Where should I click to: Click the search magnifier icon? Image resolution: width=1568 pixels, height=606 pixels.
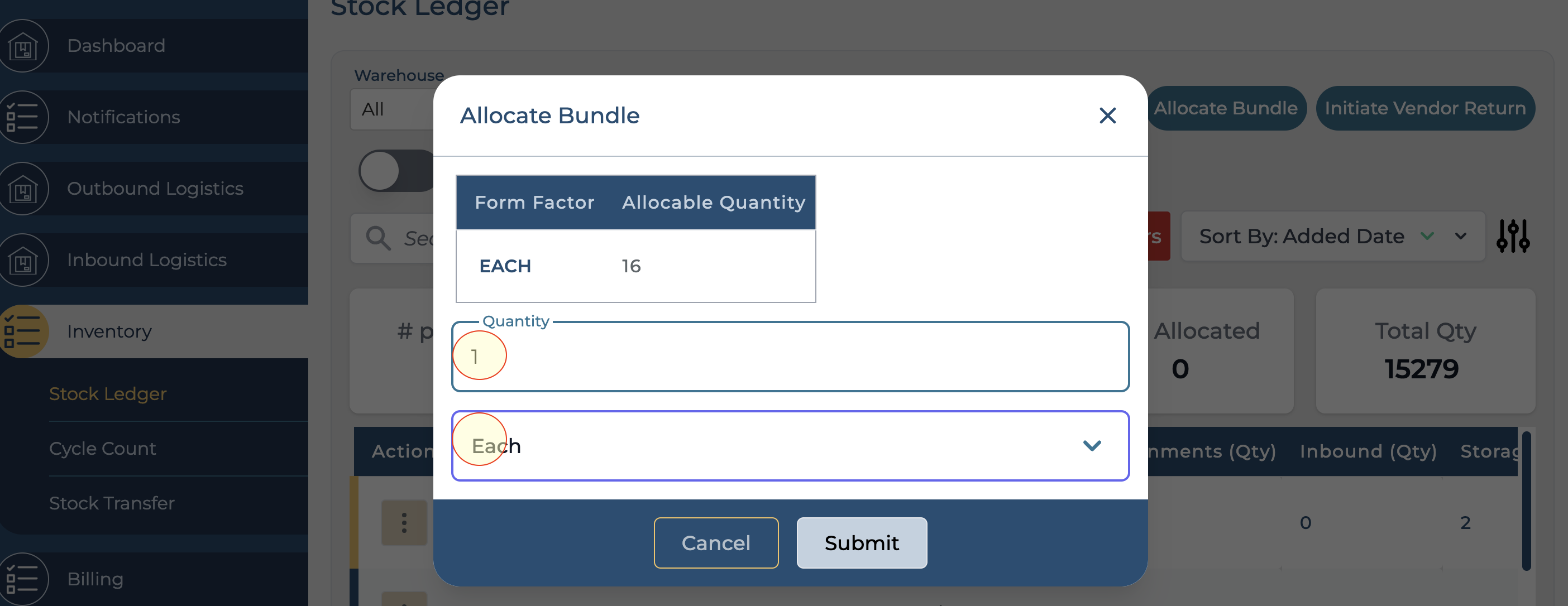[378, 238]
